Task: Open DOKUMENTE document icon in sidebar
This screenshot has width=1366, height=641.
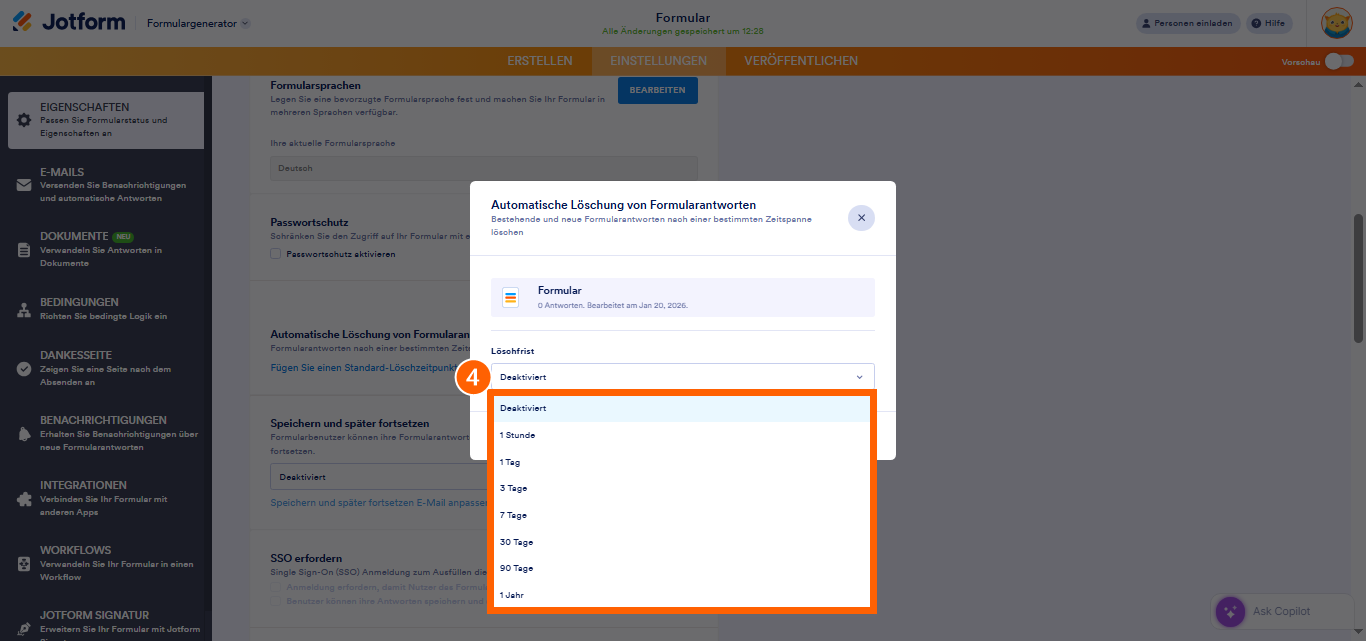Action: coord(24,250)
